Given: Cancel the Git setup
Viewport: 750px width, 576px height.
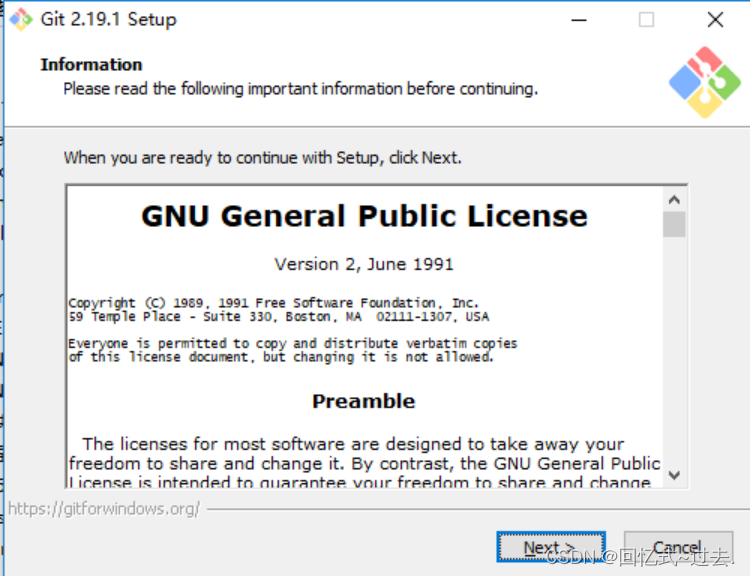Looking at the screenshot, I should (678, 547).
